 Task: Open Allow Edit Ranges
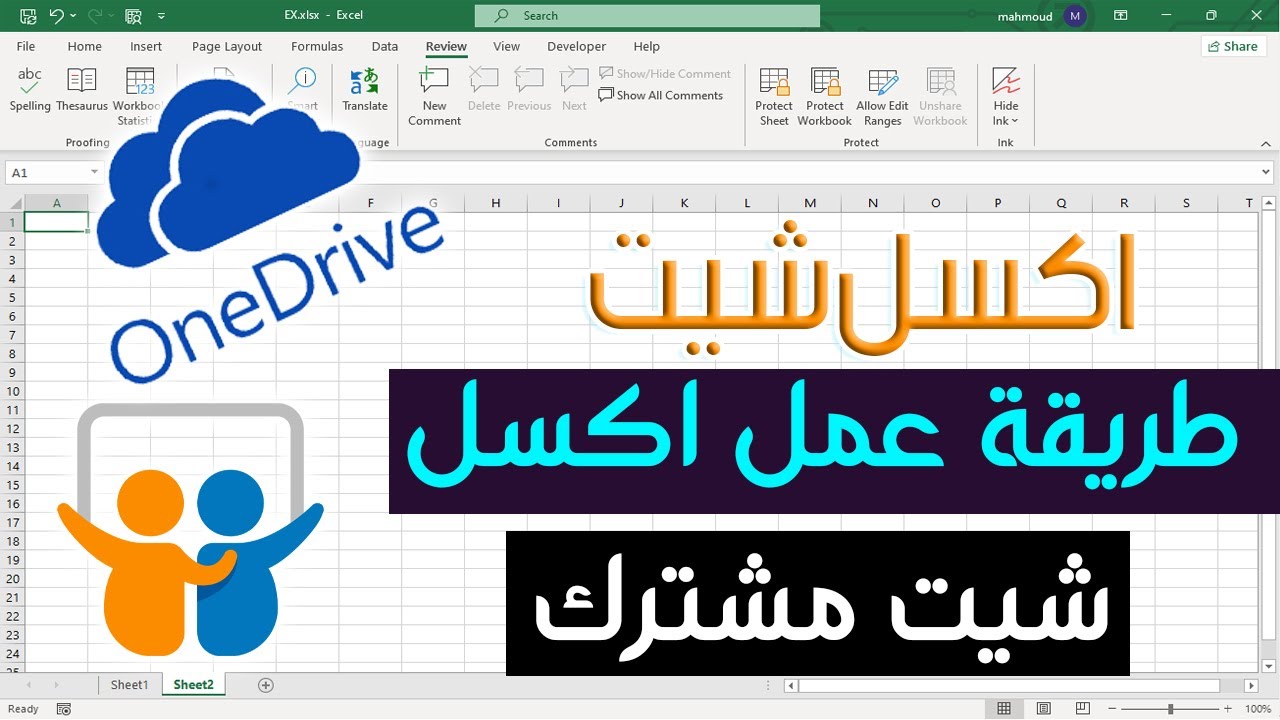(x=883, y=96)
